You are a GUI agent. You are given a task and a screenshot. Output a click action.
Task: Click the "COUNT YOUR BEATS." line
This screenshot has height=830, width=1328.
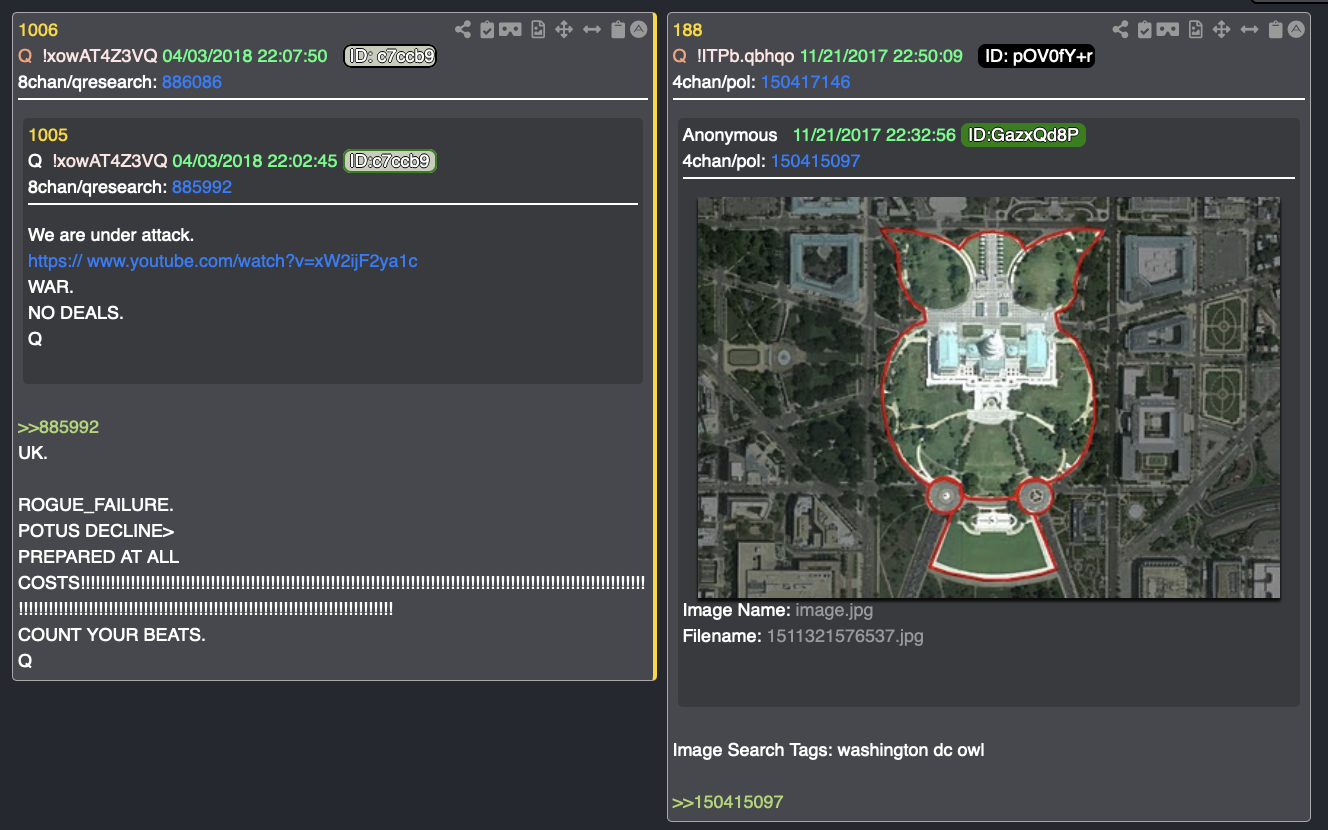[112, 635]
